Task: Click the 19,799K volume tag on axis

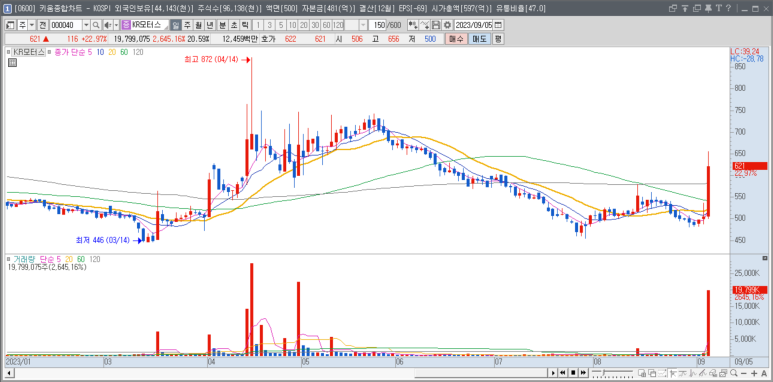Action: pos(750,289)
